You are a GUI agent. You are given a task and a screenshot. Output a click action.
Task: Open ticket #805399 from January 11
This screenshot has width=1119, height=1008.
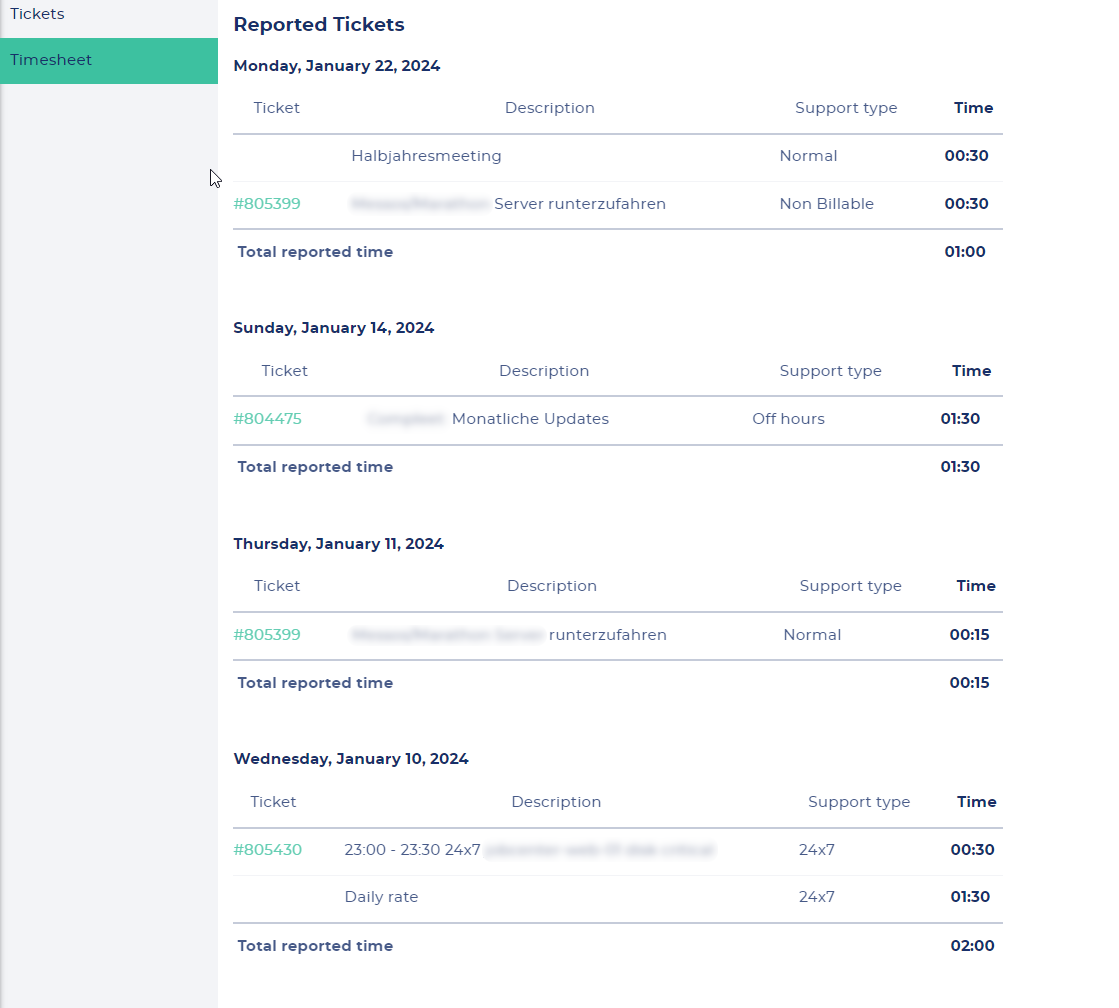pyautogui.click(x=266, y=634)
